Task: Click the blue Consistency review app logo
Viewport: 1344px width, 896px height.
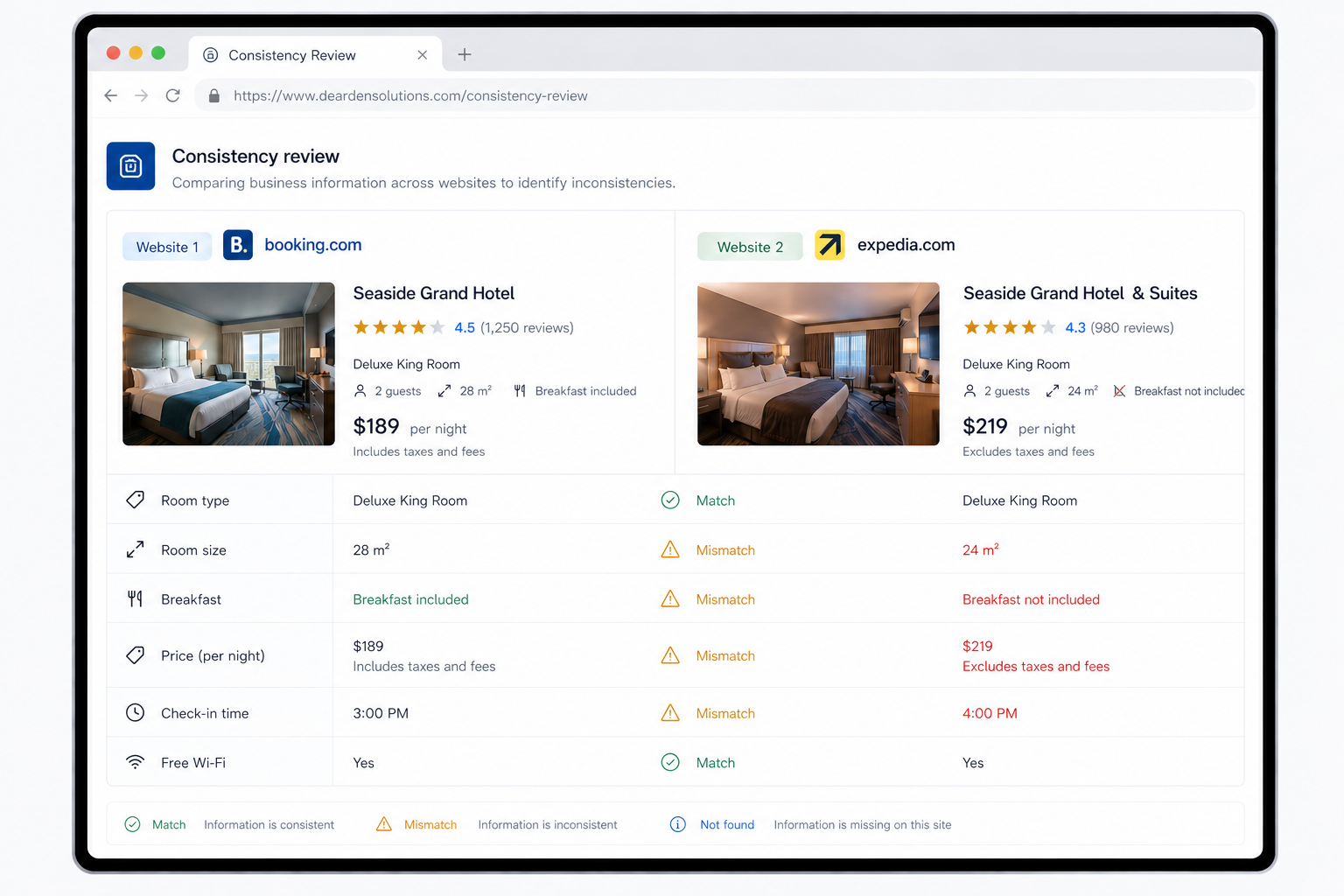Action: (130, 166)
